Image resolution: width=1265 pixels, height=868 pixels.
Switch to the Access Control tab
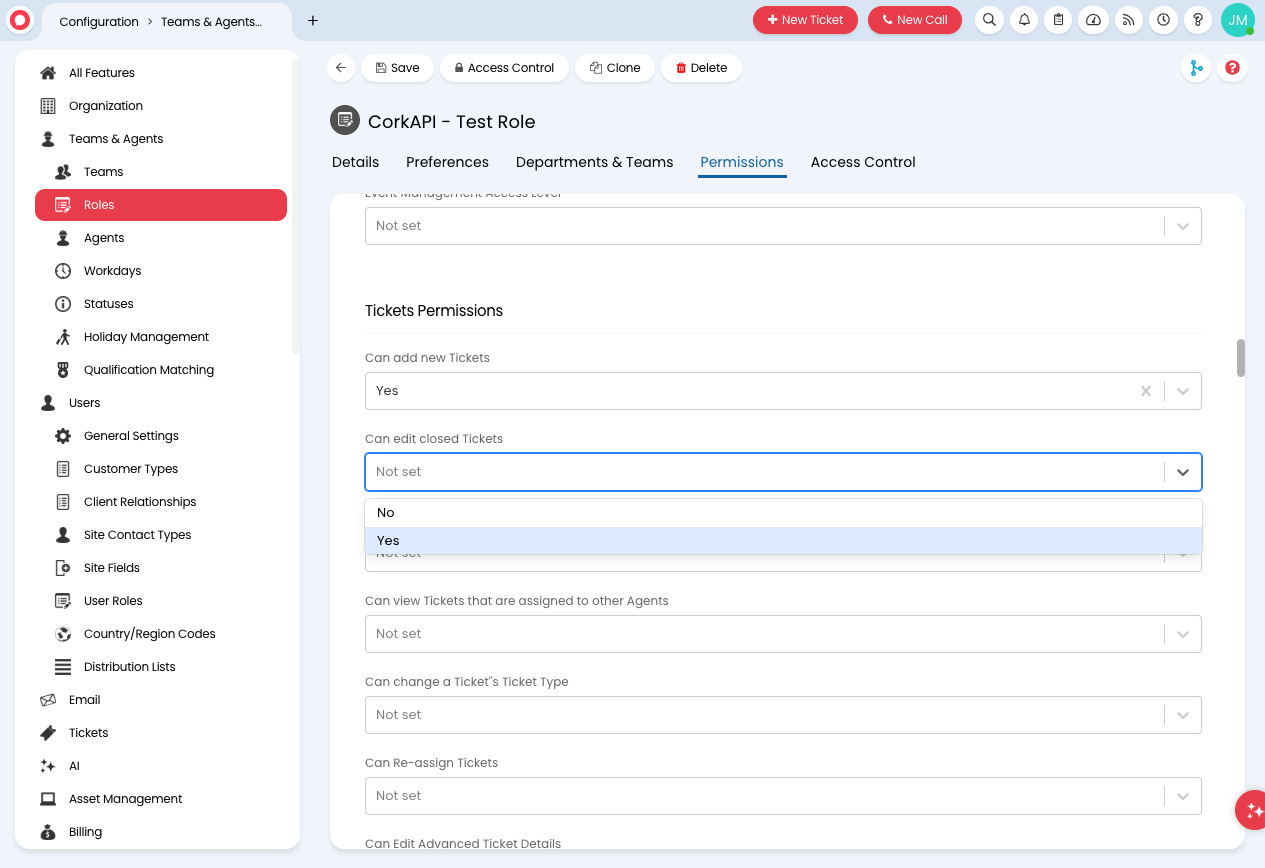click(863, 162)
